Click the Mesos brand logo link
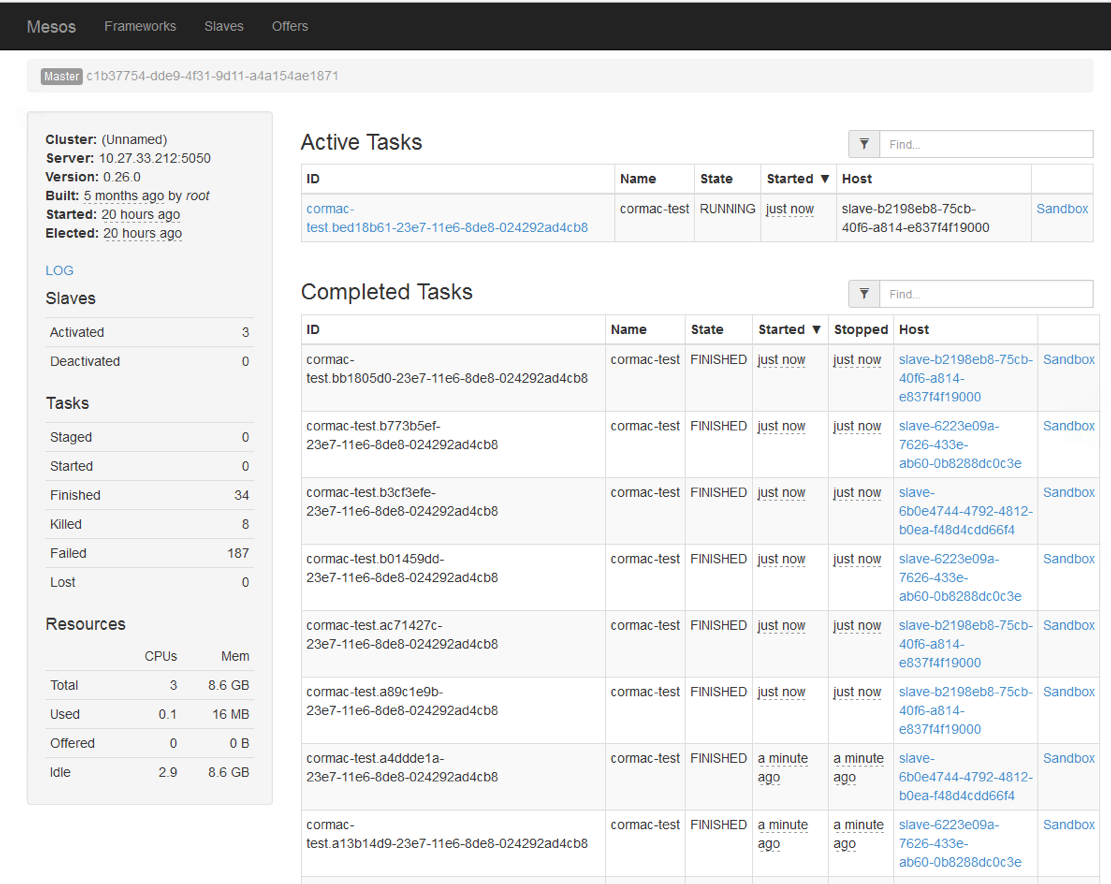This screenshot has width=1111, height=884. pyautogui.click(x=51, y=26)
